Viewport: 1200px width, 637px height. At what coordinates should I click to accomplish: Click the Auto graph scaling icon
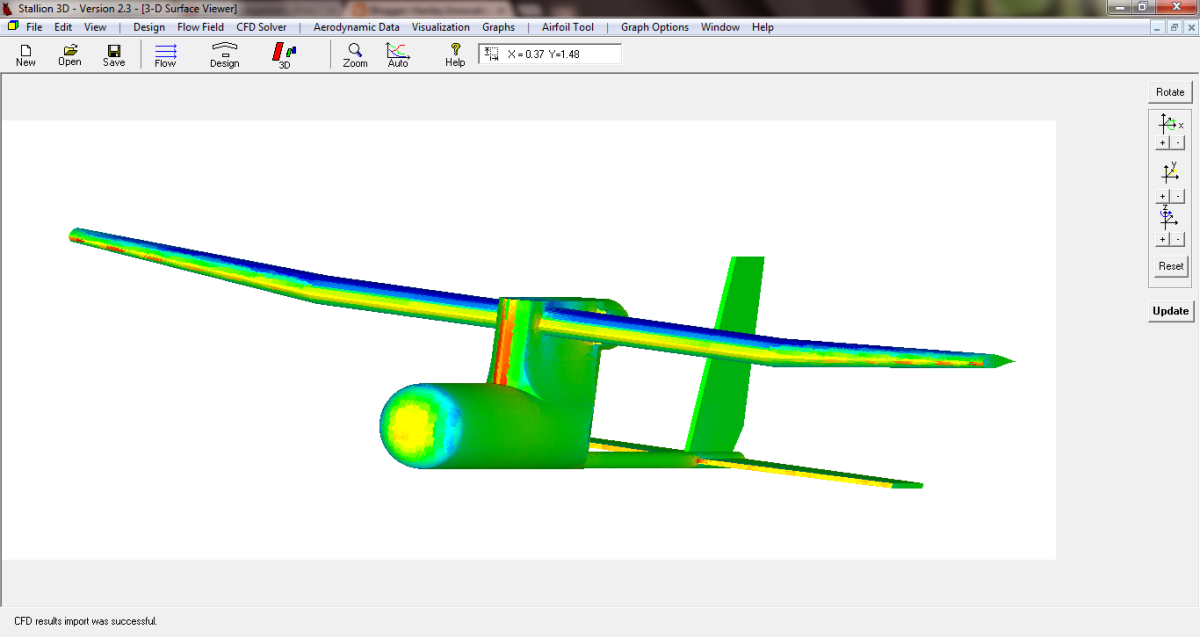coord(398,52)
